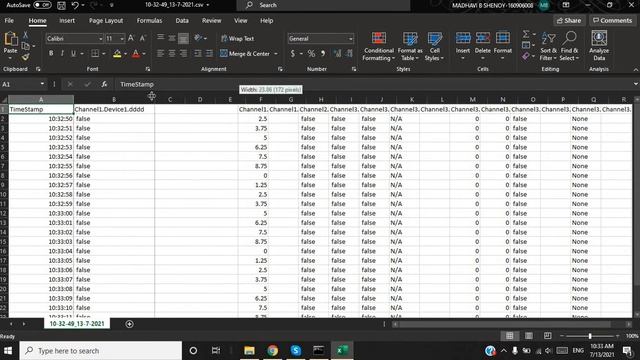This screenshot has height=360, width=640.
Task: Collapse the ribbon with the chevron
Action: pyautogui.click(x=636, y=70)
